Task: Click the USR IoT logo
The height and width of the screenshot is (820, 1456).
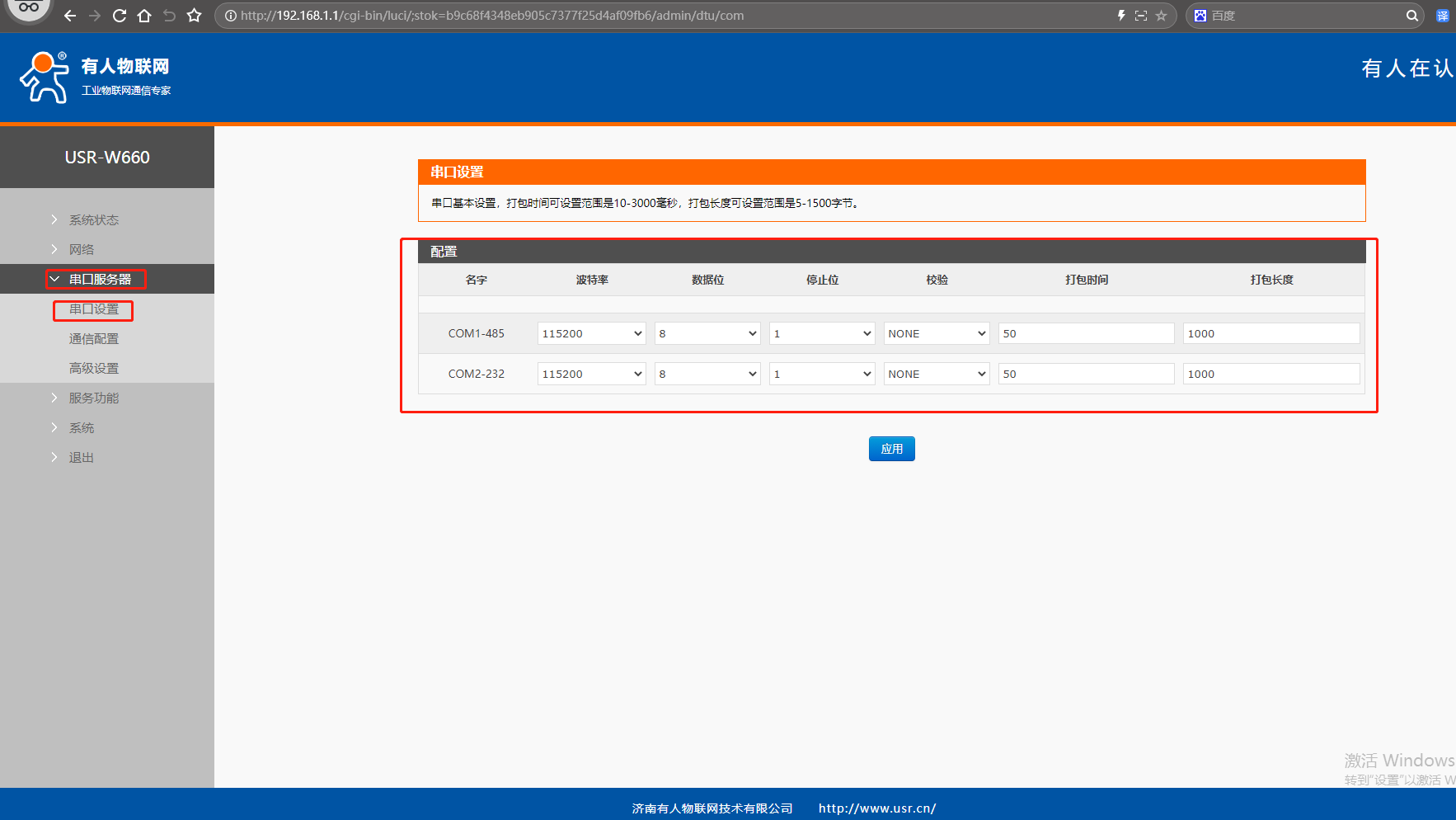Action: pyautogui.click(x=95, y=78)
